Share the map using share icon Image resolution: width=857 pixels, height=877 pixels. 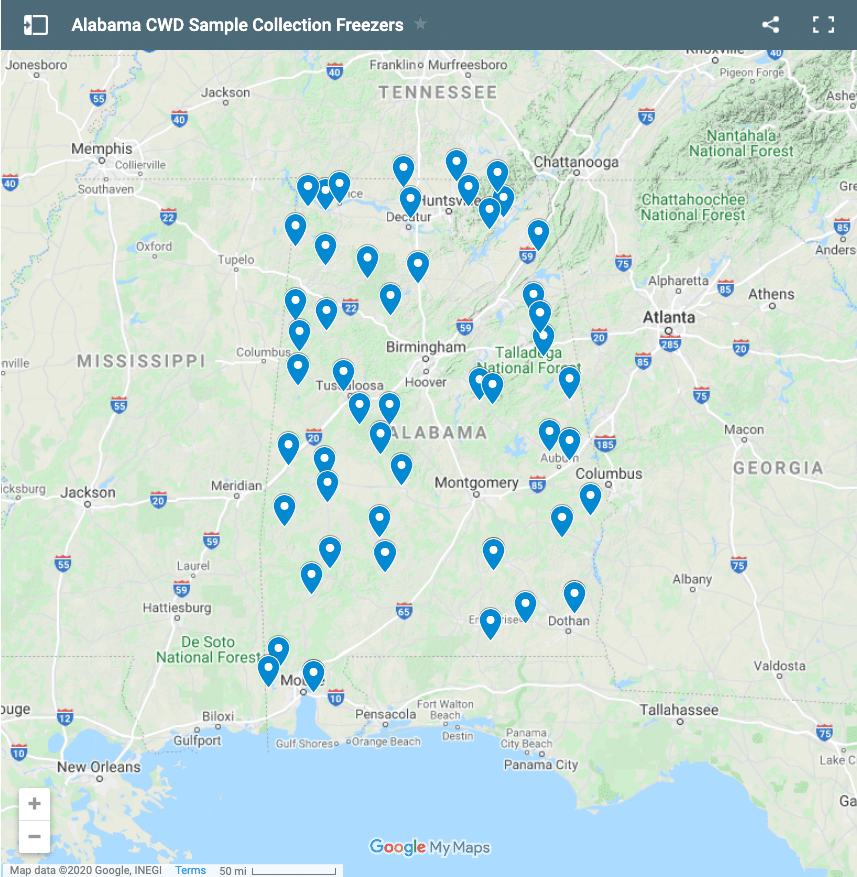pos(770,25)
